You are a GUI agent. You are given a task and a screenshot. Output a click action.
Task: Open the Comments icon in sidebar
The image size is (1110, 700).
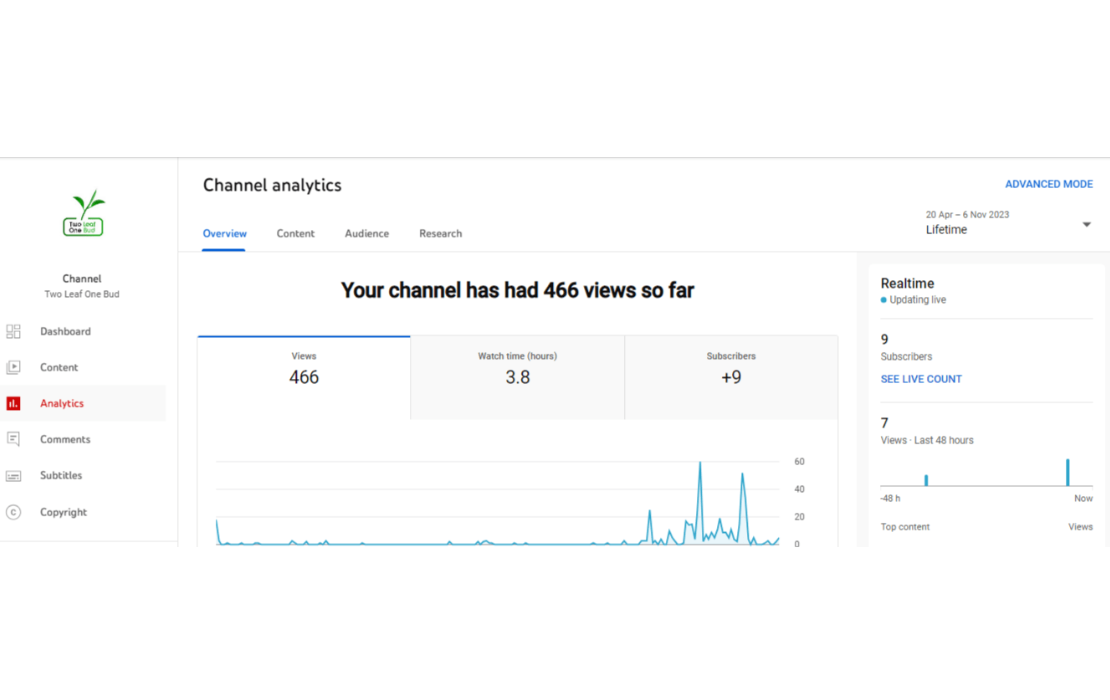[x=13, y=440]
